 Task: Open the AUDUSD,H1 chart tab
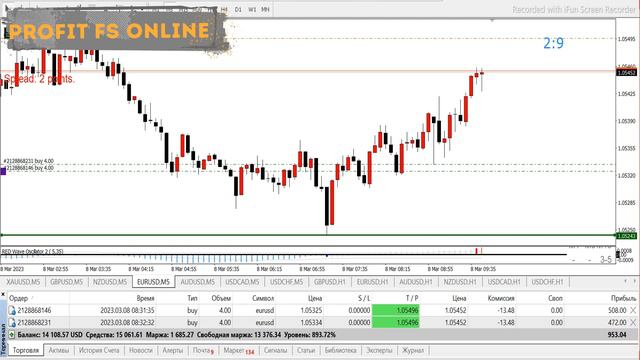(x=416, y=282)
